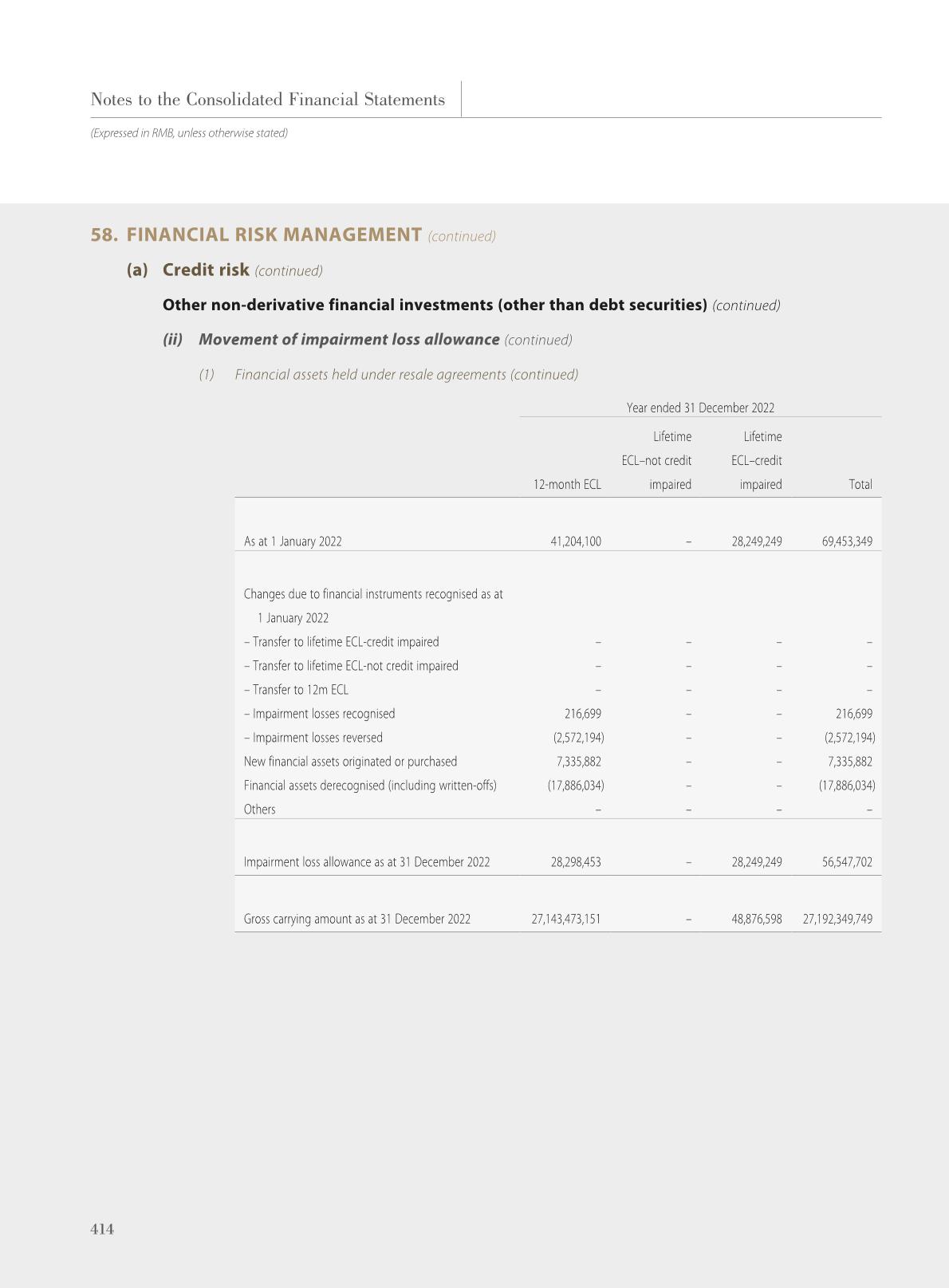Click the "12-month ECL" column header

[x=567, y=484]
